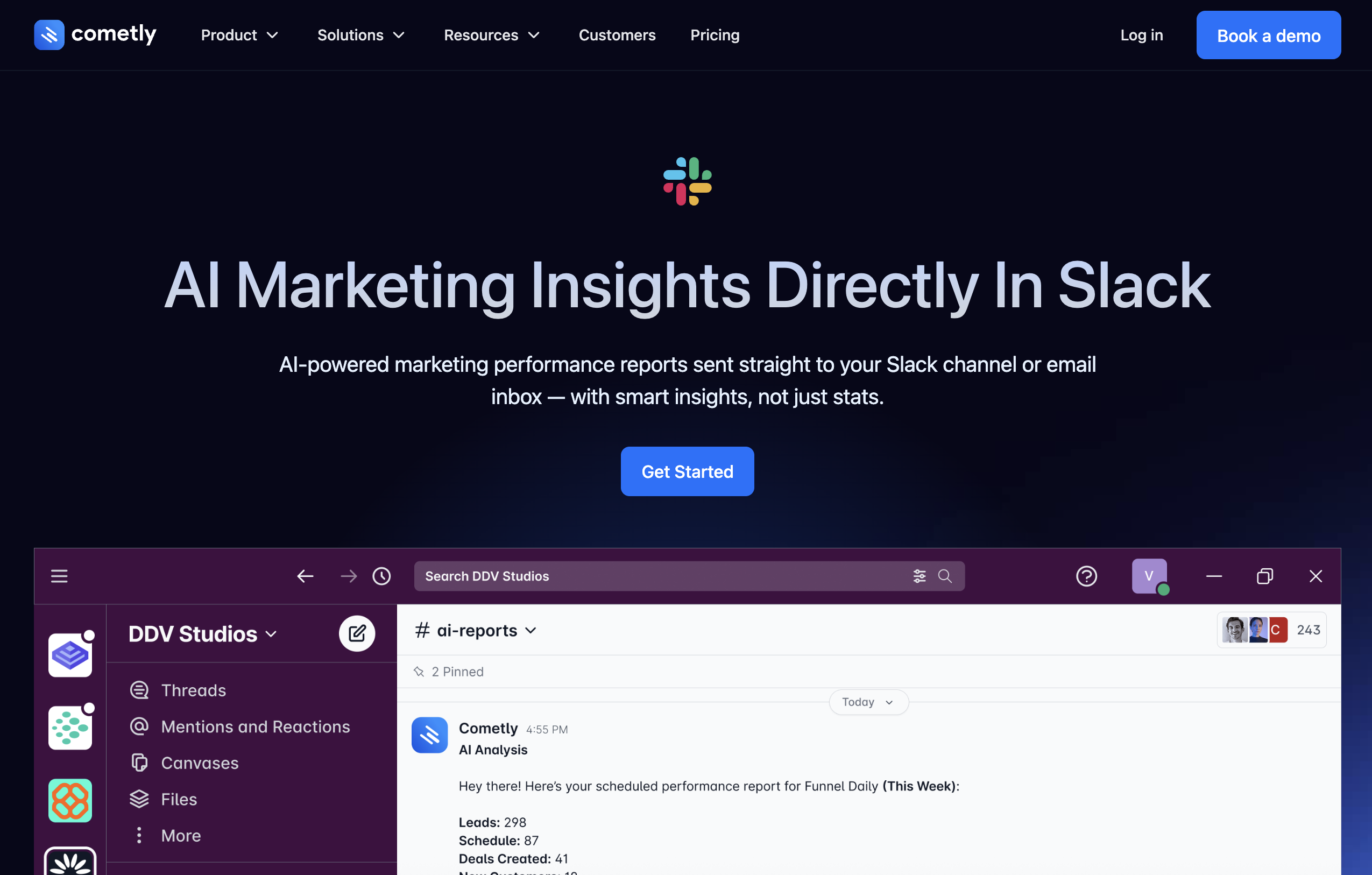Click the back arrow in Slack
The image size is (1372, 875).
pos(306,576)
